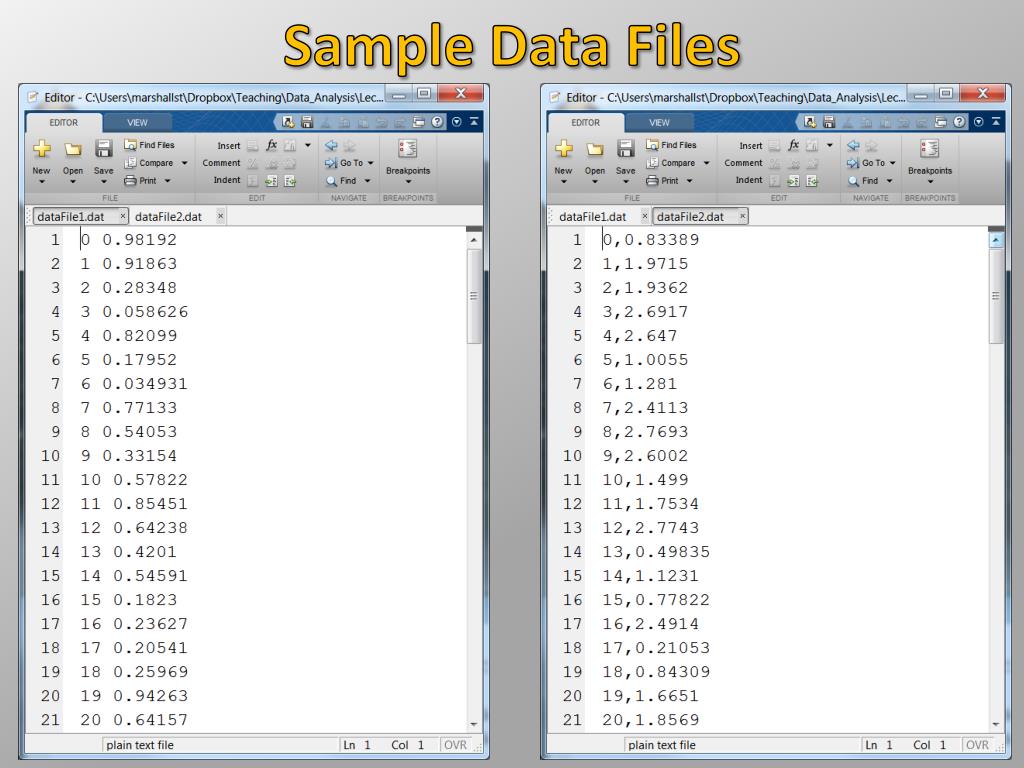Screen dimensions: 1024x768
Task: Click the Print button in left editor
Action: tap(141, 180)
